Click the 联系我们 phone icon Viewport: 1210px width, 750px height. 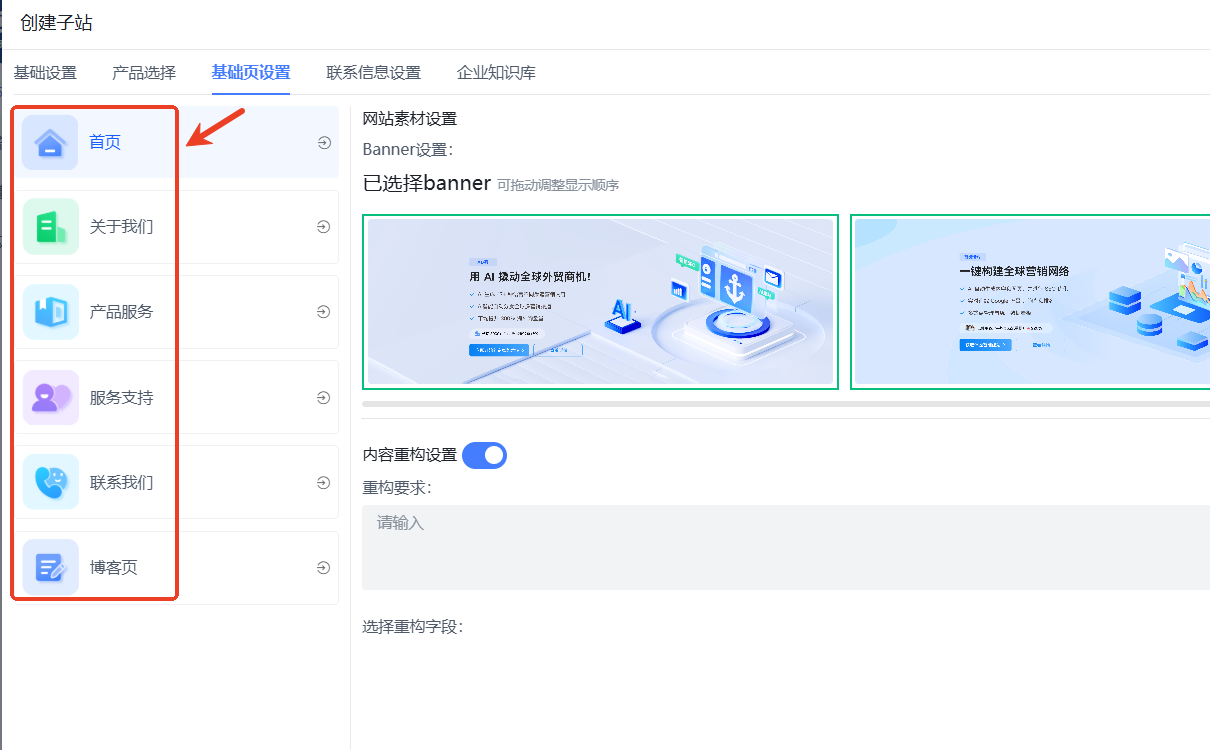point(50,483)
